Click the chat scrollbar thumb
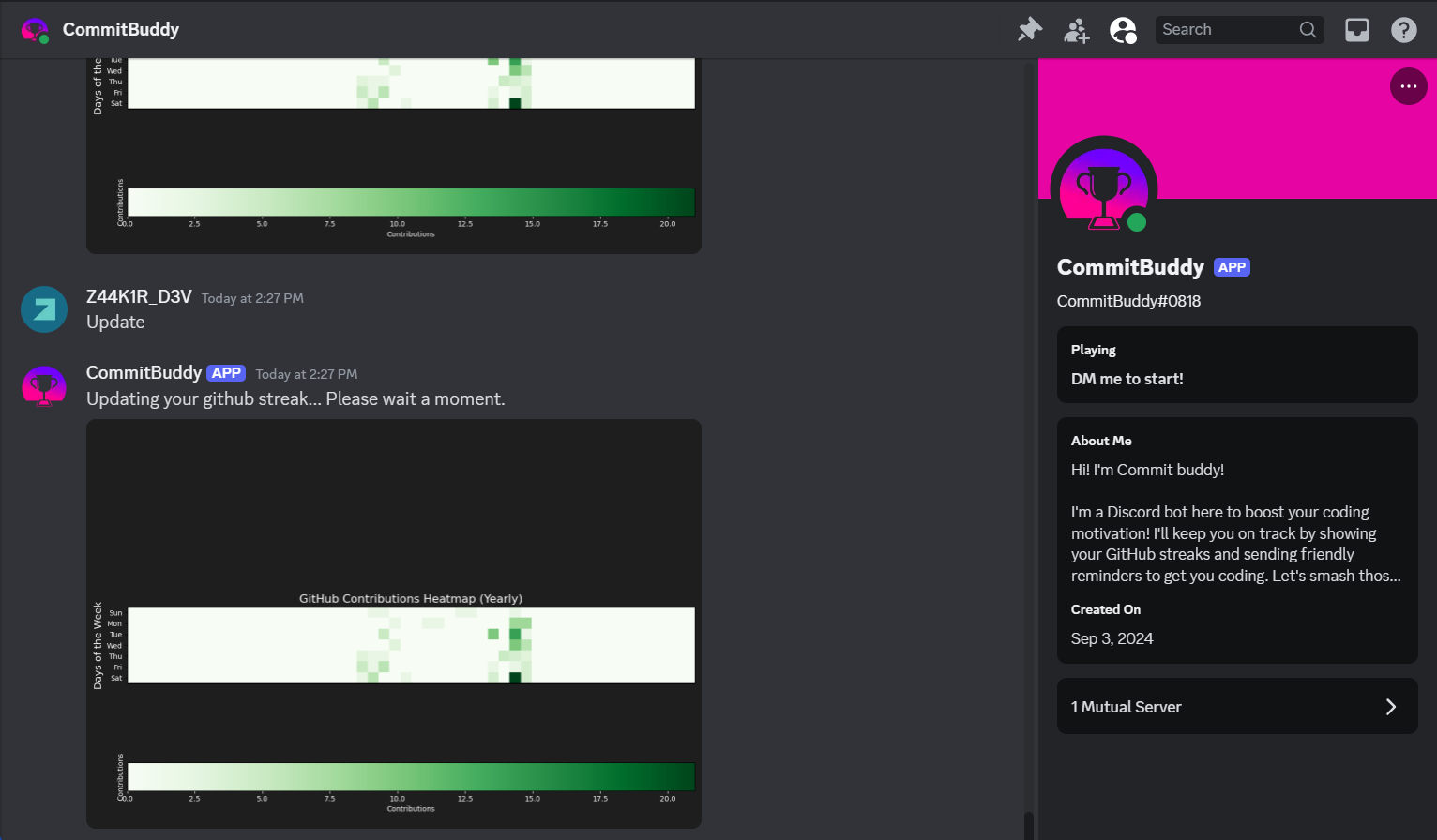This screenshot has width=1437, height=840. pyautogui.click(x=1029, y=825)
